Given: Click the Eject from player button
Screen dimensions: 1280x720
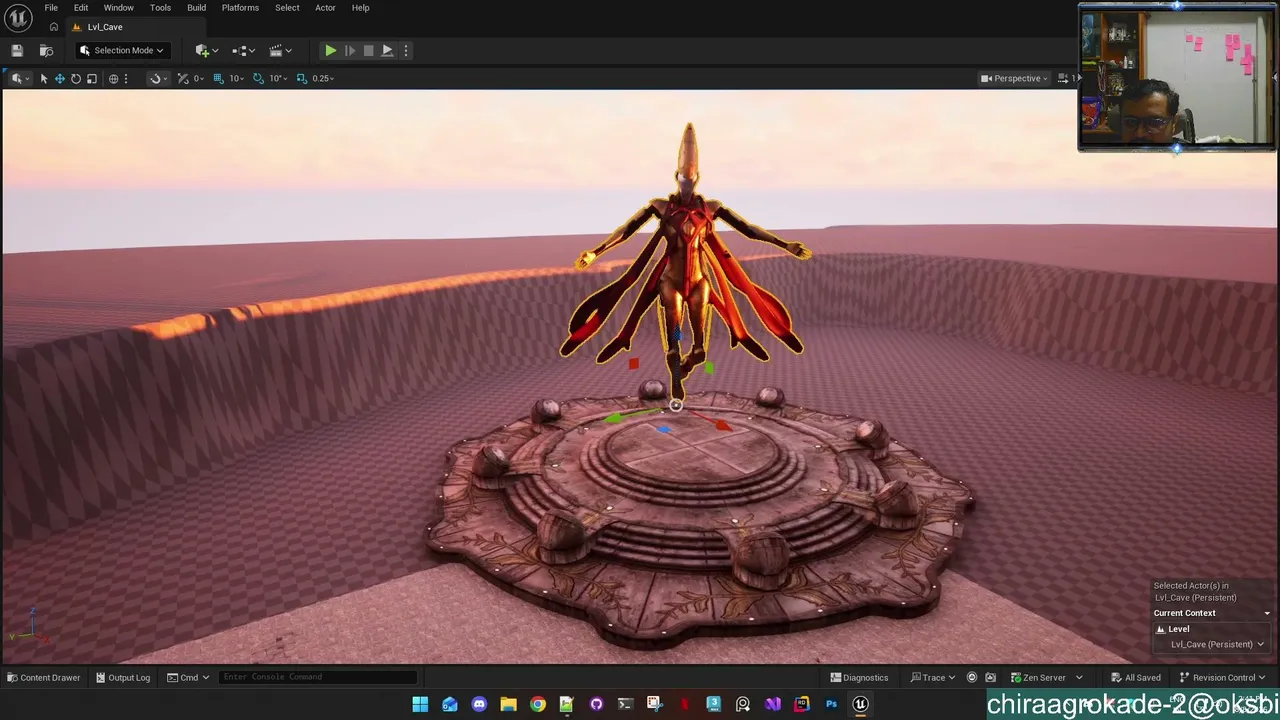Looking at the screenshot, I should (x=387, y=50).
